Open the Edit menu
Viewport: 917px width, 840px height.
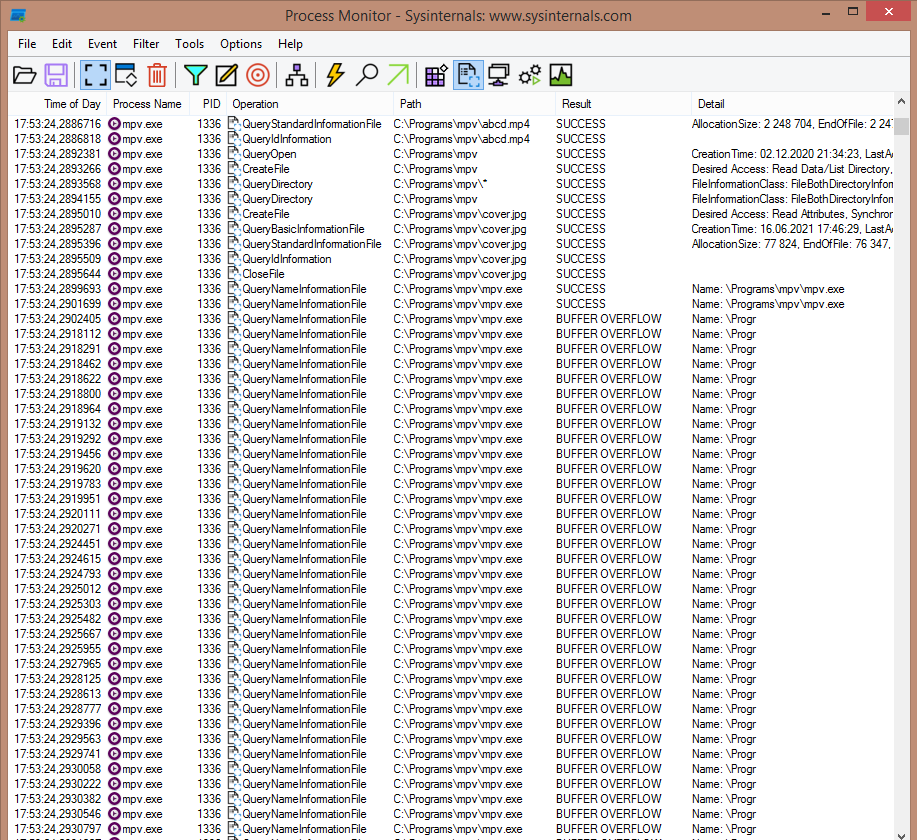(x=61, y=44)
